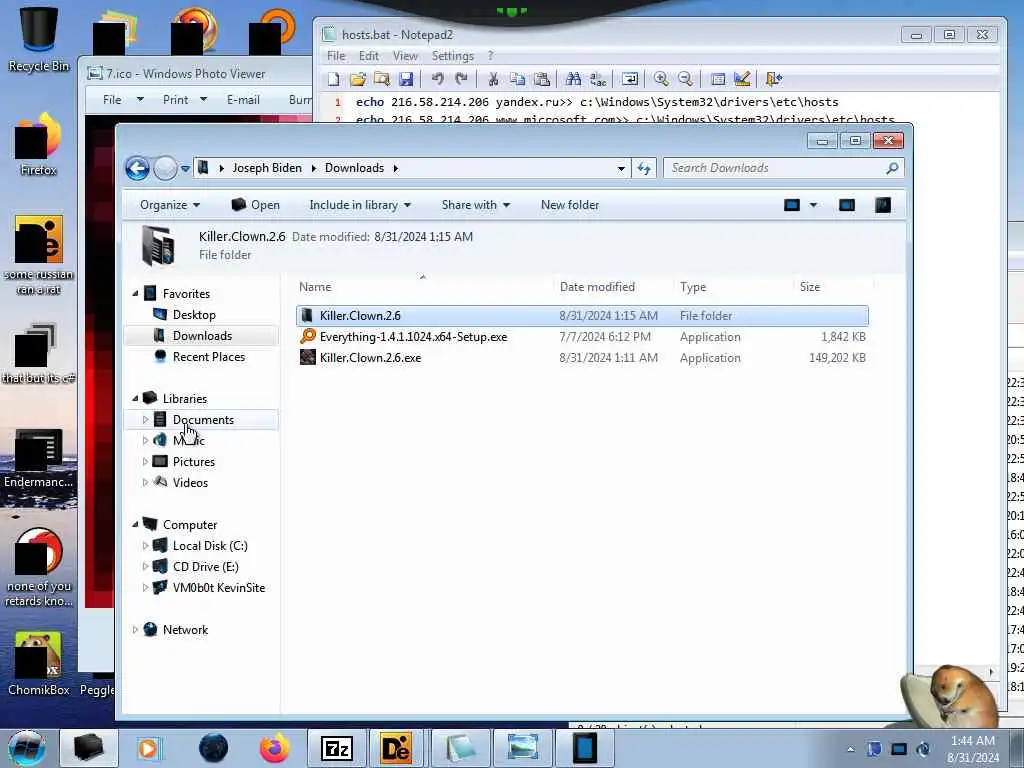Viewport: 1024px width, 768px height.
Task: Open File menu in Notepad2
Action: tap(336, 56)
